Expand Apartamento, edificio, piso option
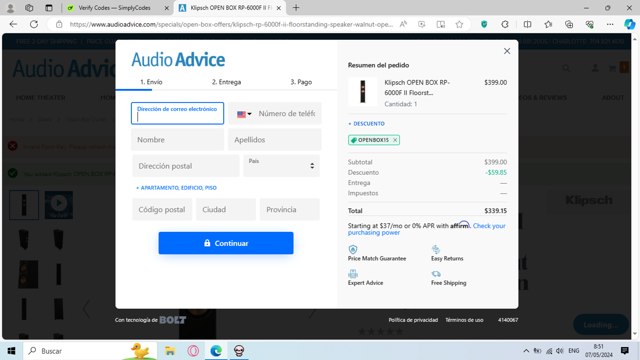 point(176,188)
